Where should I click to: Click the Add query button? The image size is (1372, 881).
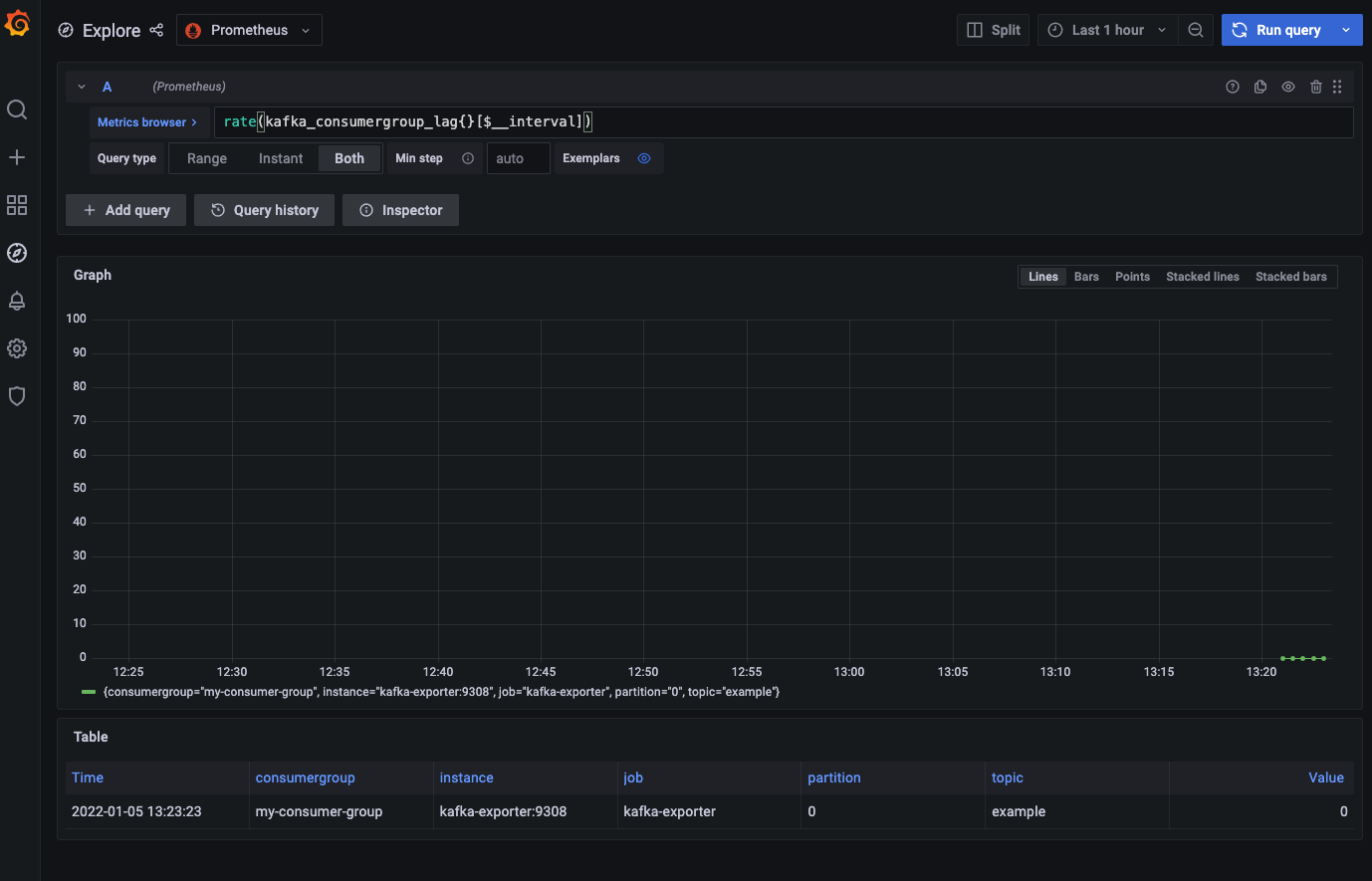(x=126, y=210)
